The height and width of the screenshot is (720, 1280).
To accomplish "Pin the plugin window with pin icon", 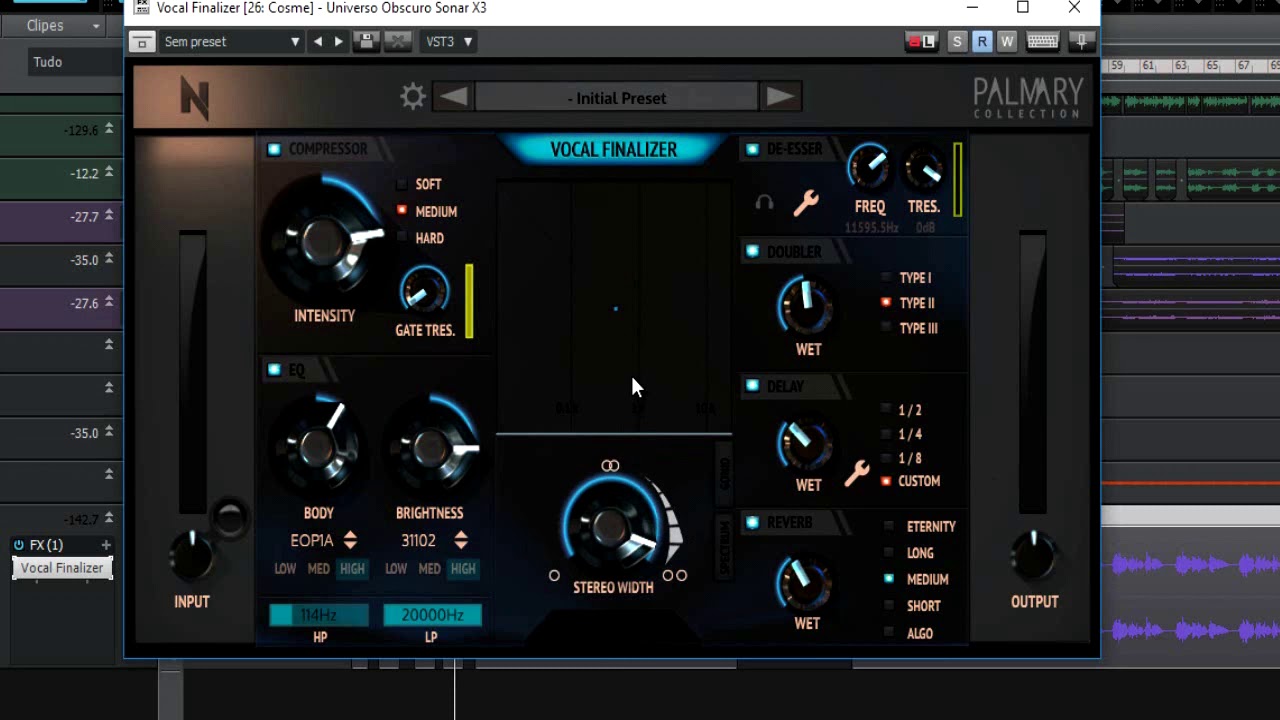I will pos(1081,41).
